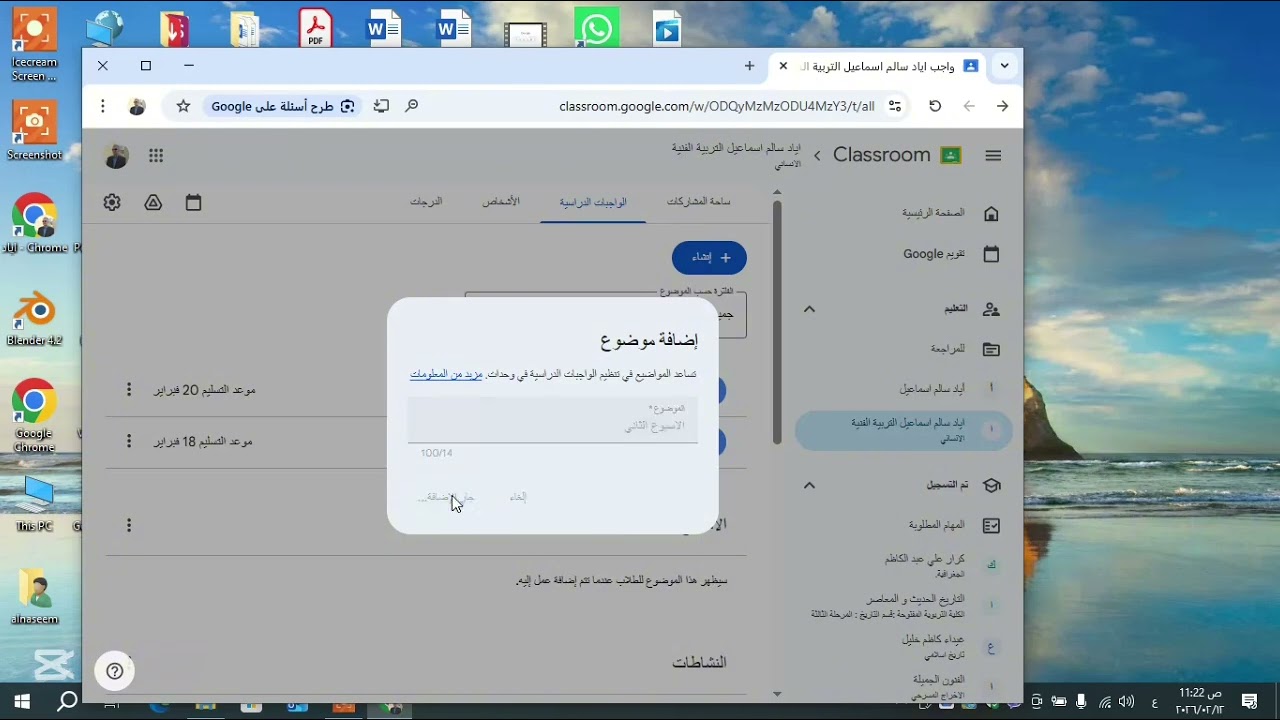
Task: Click the page vertical scrollbar thumb
Action: pyautogui.click(x=777, y=323)
